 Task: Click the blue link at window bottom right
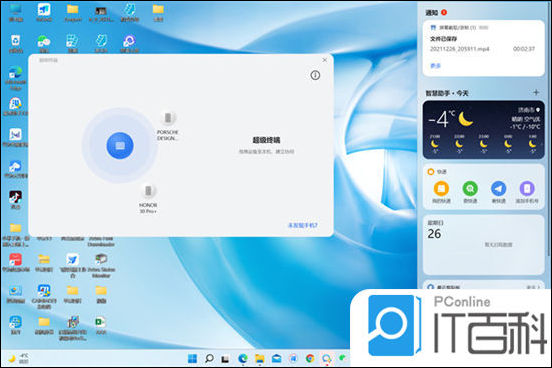pyautogui.click(x=303, y=225)
